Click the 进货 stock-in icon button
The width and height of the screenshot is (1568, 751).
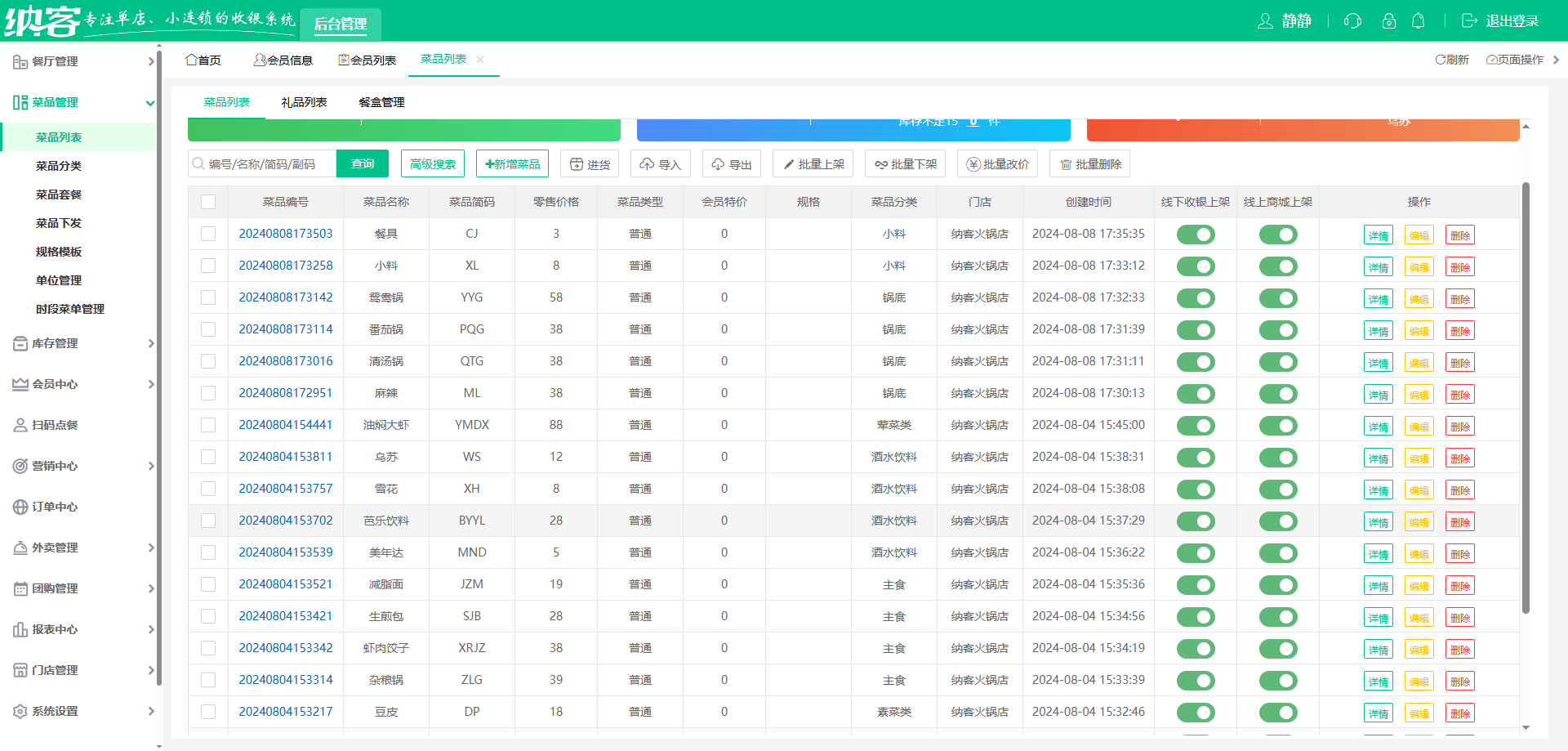point(590,164)
